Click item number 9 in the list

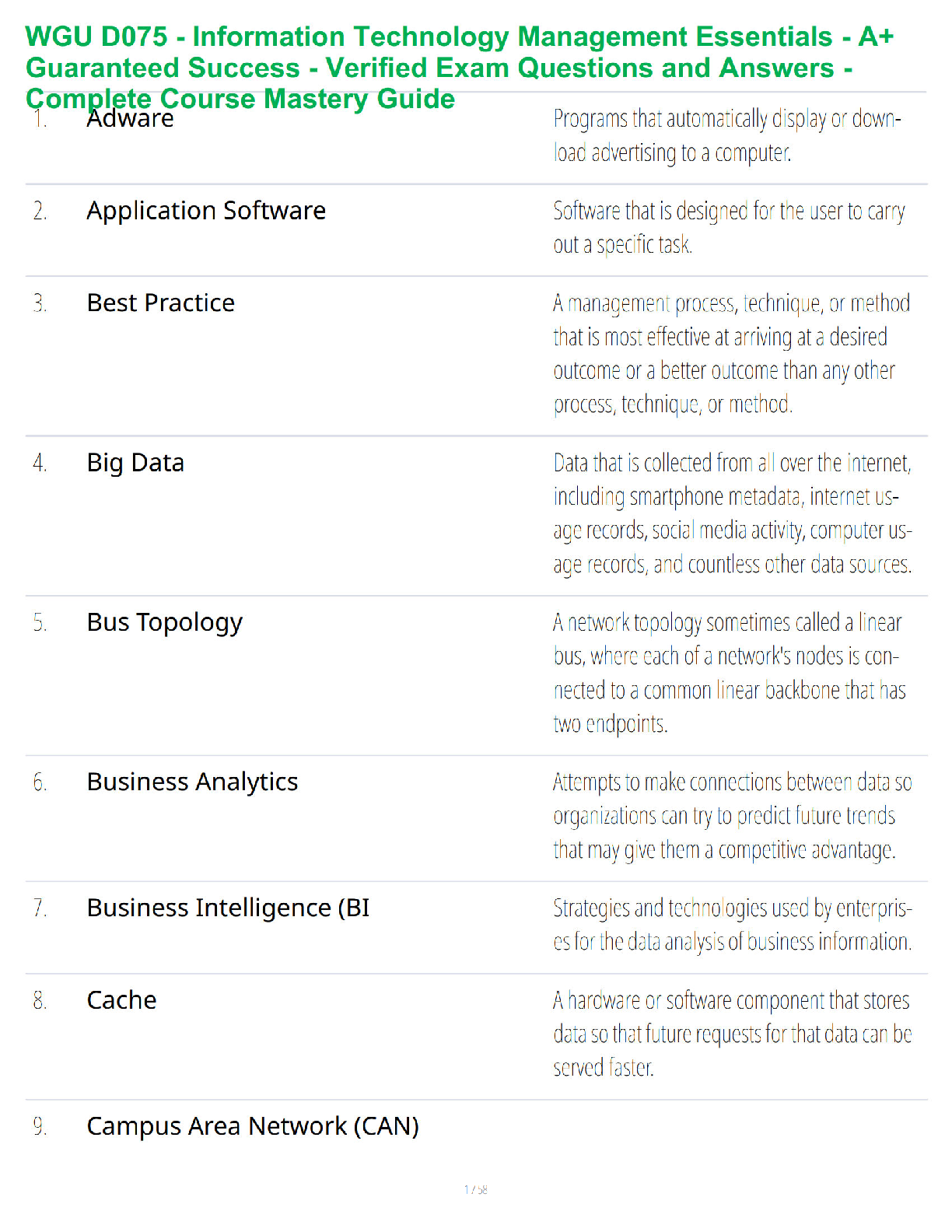pos(40,1126)
